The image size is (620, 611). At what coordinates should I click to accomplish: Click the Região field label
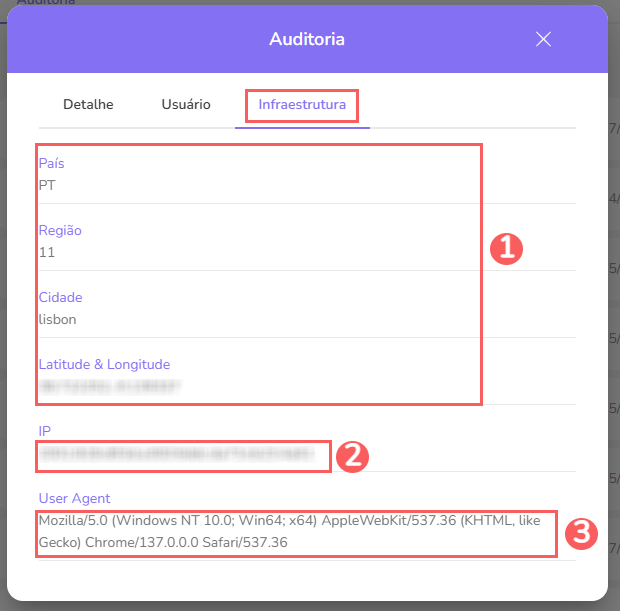60,231
